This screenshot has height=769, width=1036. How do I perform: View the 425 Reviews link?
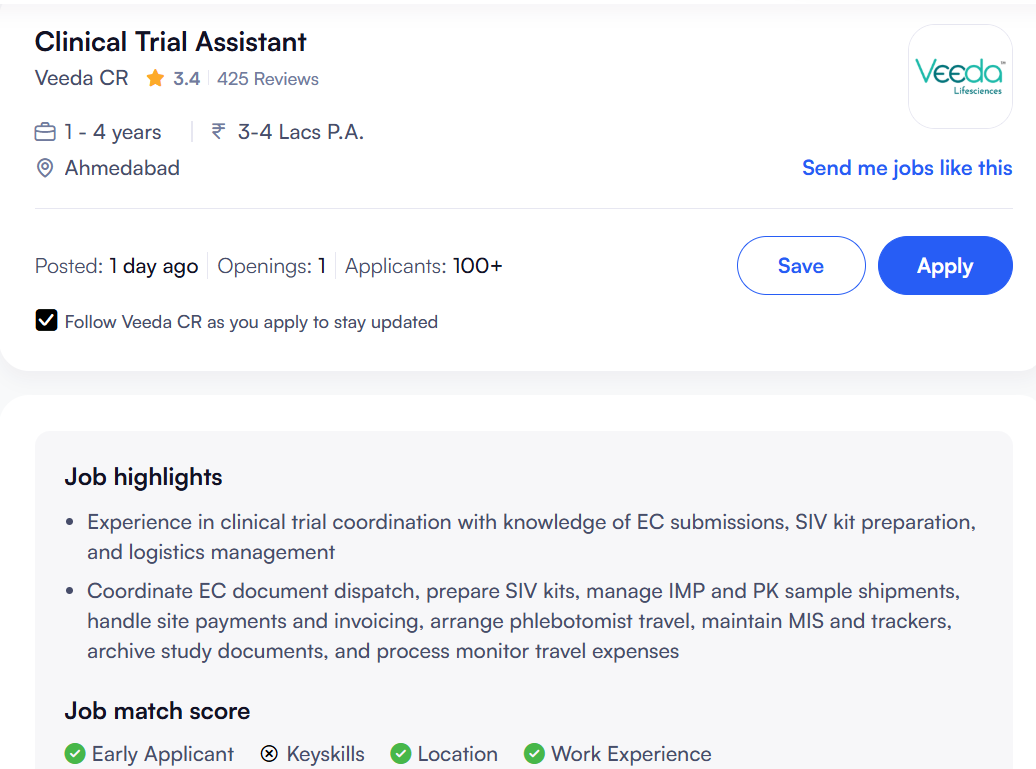(268, 79)
